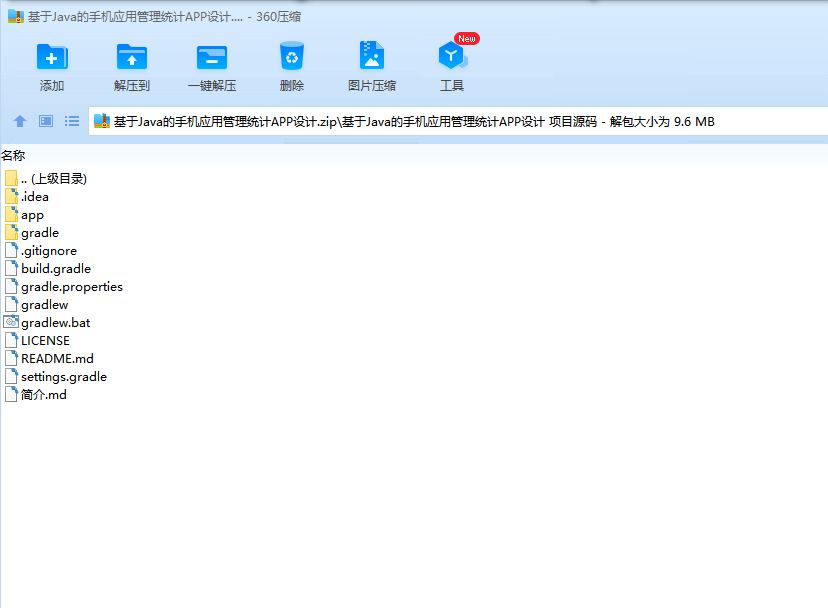Click the 添加 (Add) toolbar icon
Image resolution: width=828 pixels, height=608 pixels.
[x=52, y=57]
